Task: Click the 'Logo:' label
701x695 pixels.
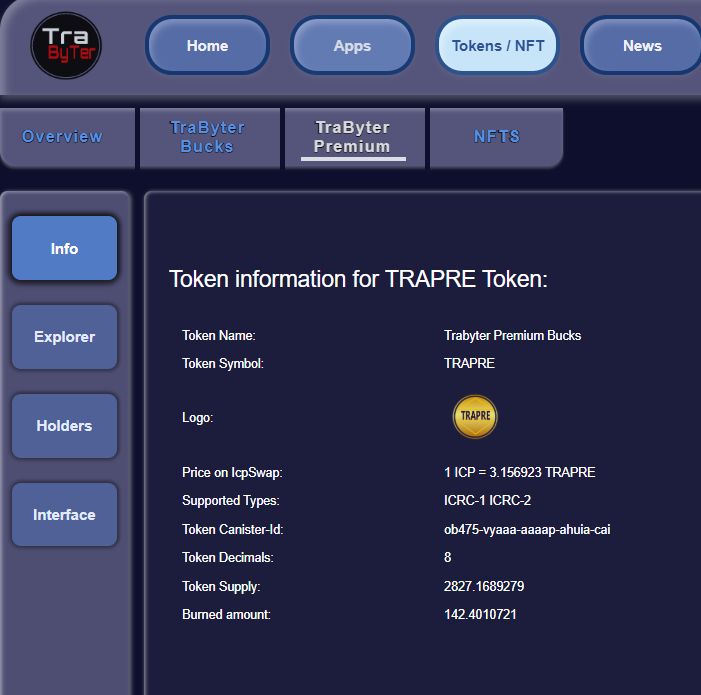Action: pyautogui.click(x=198, y=418)
